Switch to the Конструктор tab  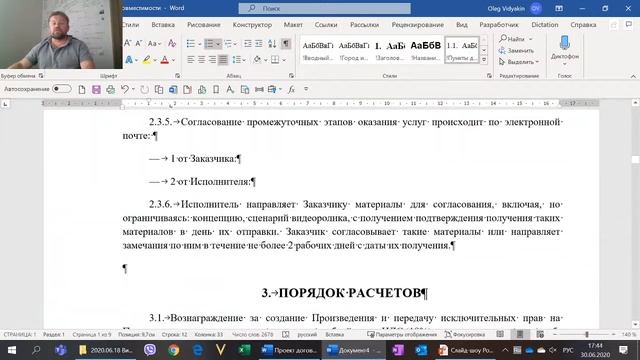click(252, 25)
